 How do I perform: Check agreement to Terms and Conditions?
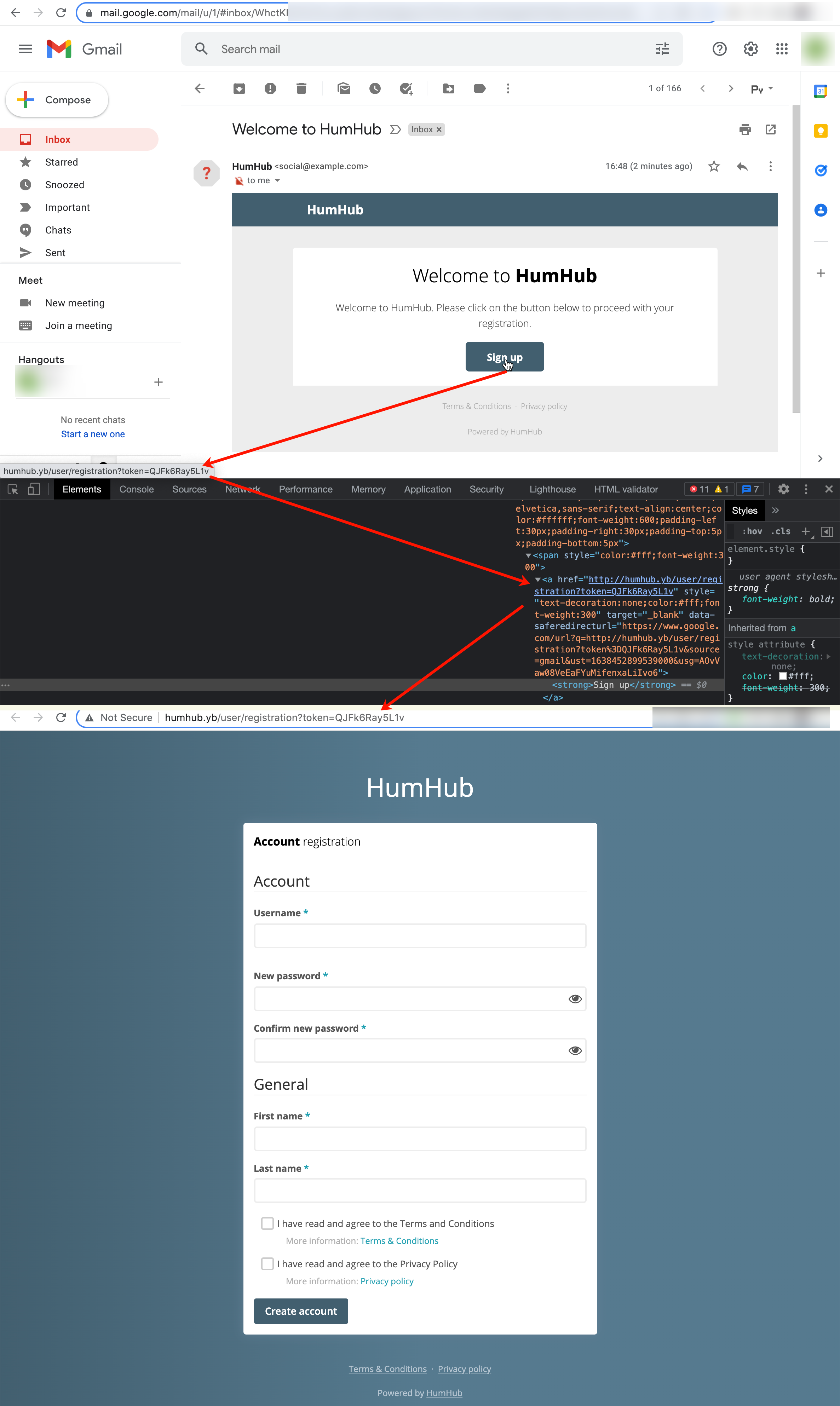tap(267, 1223)
